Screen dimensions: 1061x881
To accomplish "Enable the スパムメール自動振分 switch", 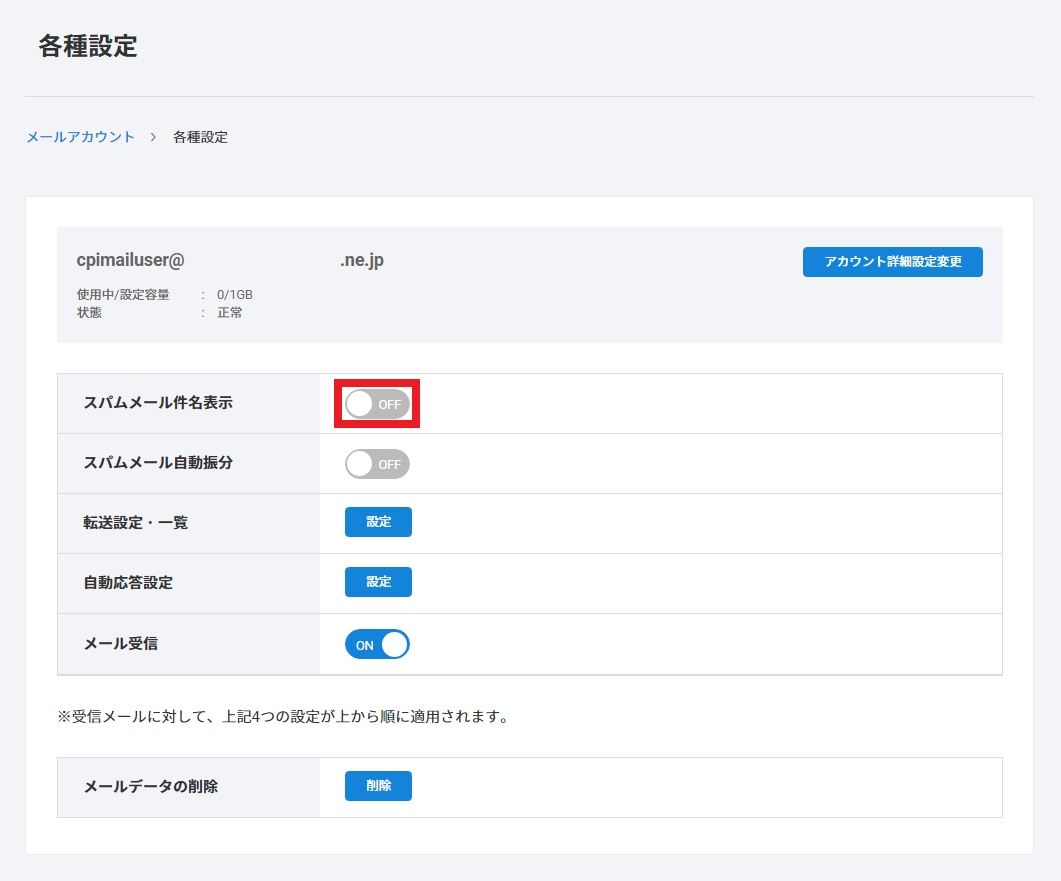I will click(377, 464).
